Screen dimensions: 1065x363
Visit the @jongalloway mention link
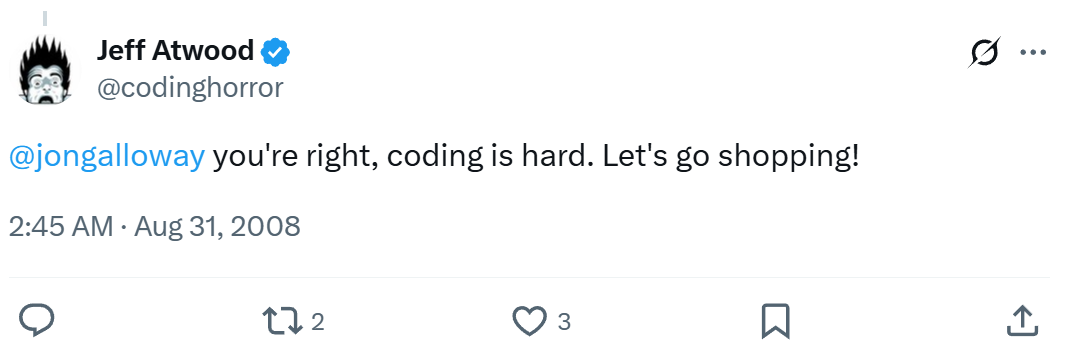107,157
